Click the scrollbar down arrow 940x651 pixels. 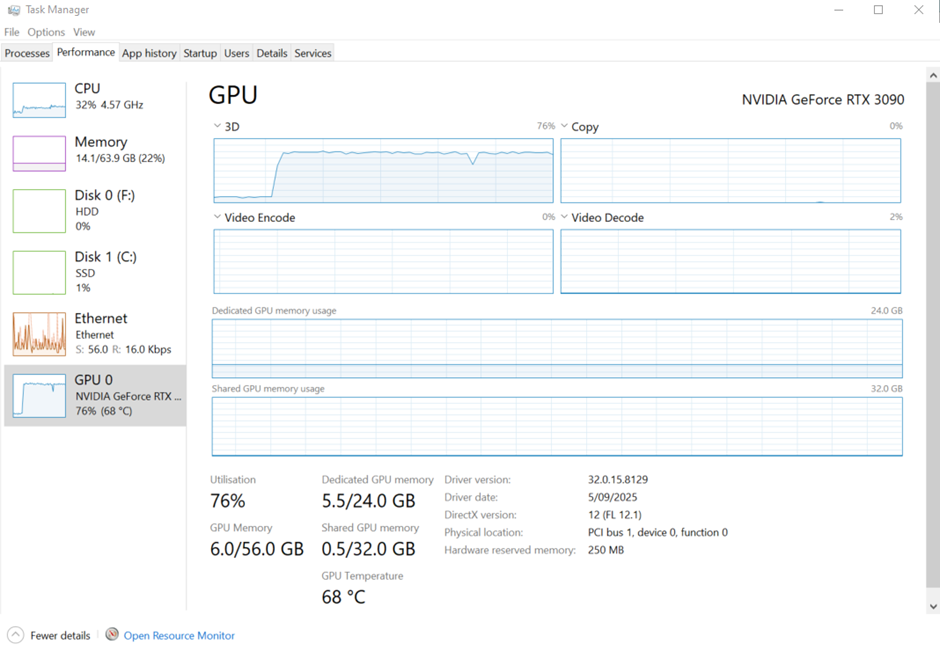(933, 606)
